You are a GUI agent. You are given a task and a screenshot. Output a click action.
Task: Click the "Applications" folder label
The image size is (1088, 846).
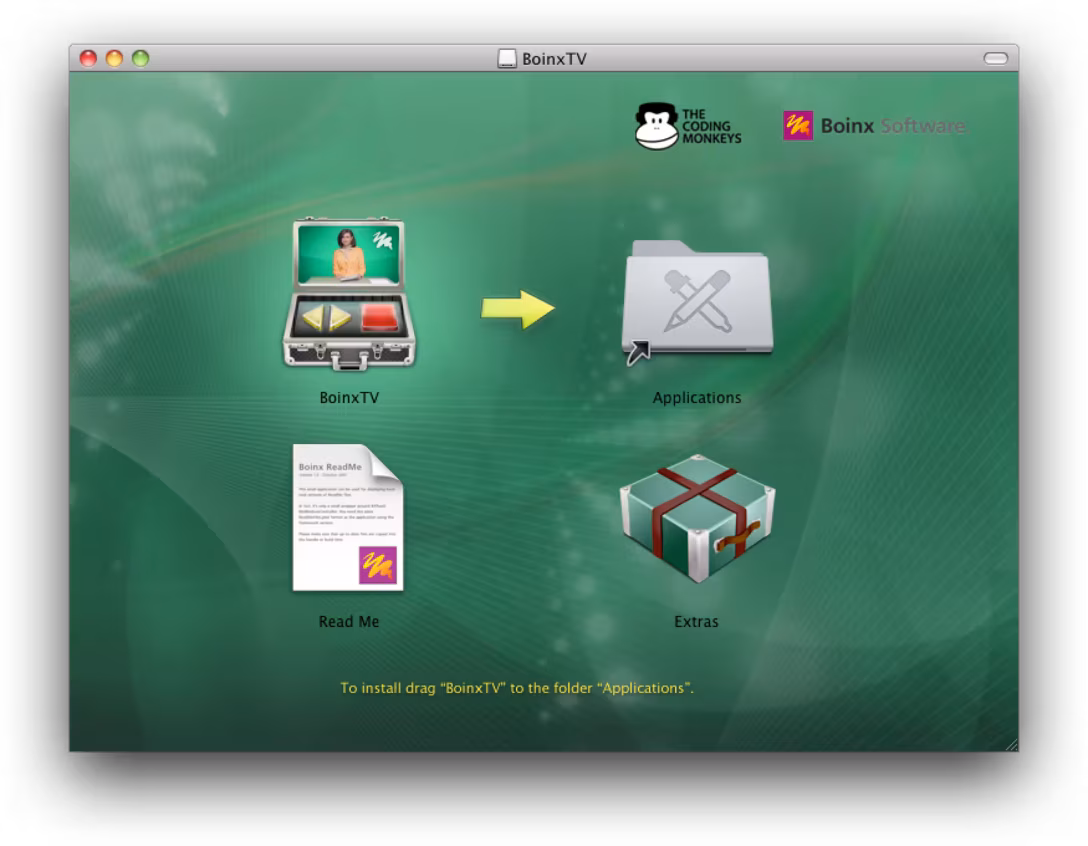click(x=697, y=398)
